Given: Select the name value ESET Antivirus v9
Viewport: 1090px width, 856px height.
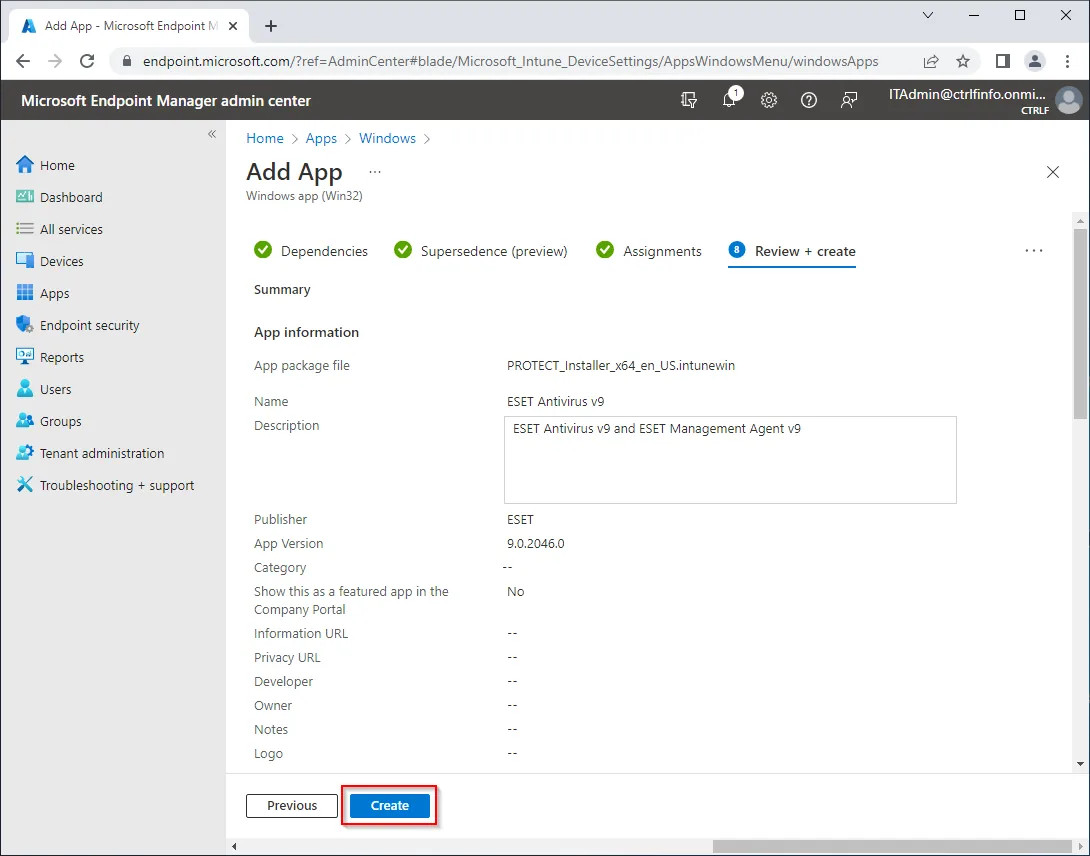Looking at the screenshot, I should [x=555, y=401].
